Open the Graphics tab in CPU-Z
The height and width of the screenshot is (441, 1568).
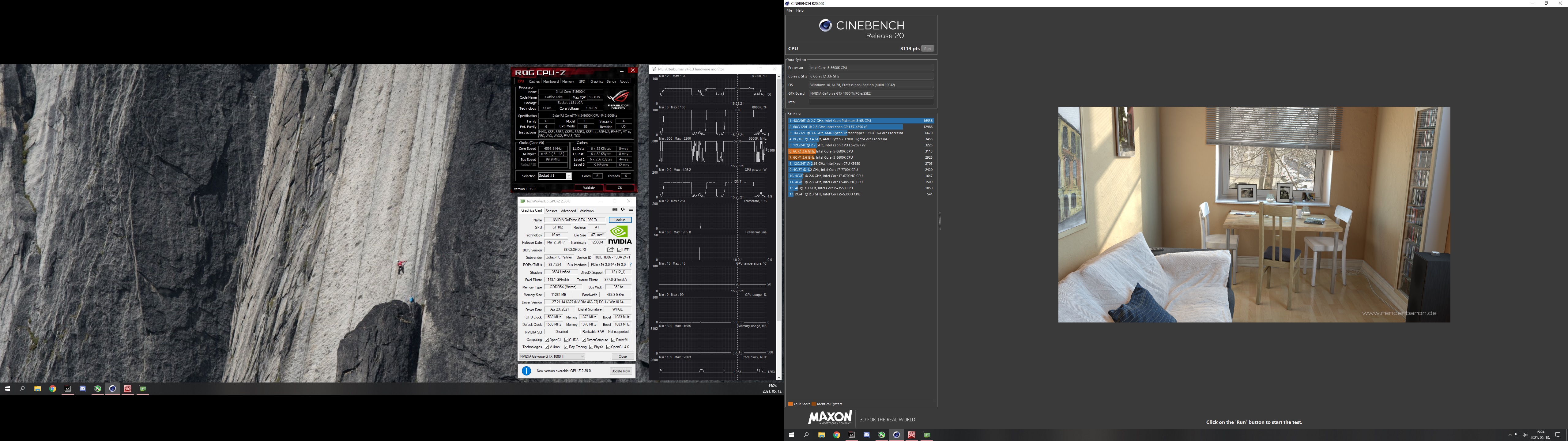[597, 82]
